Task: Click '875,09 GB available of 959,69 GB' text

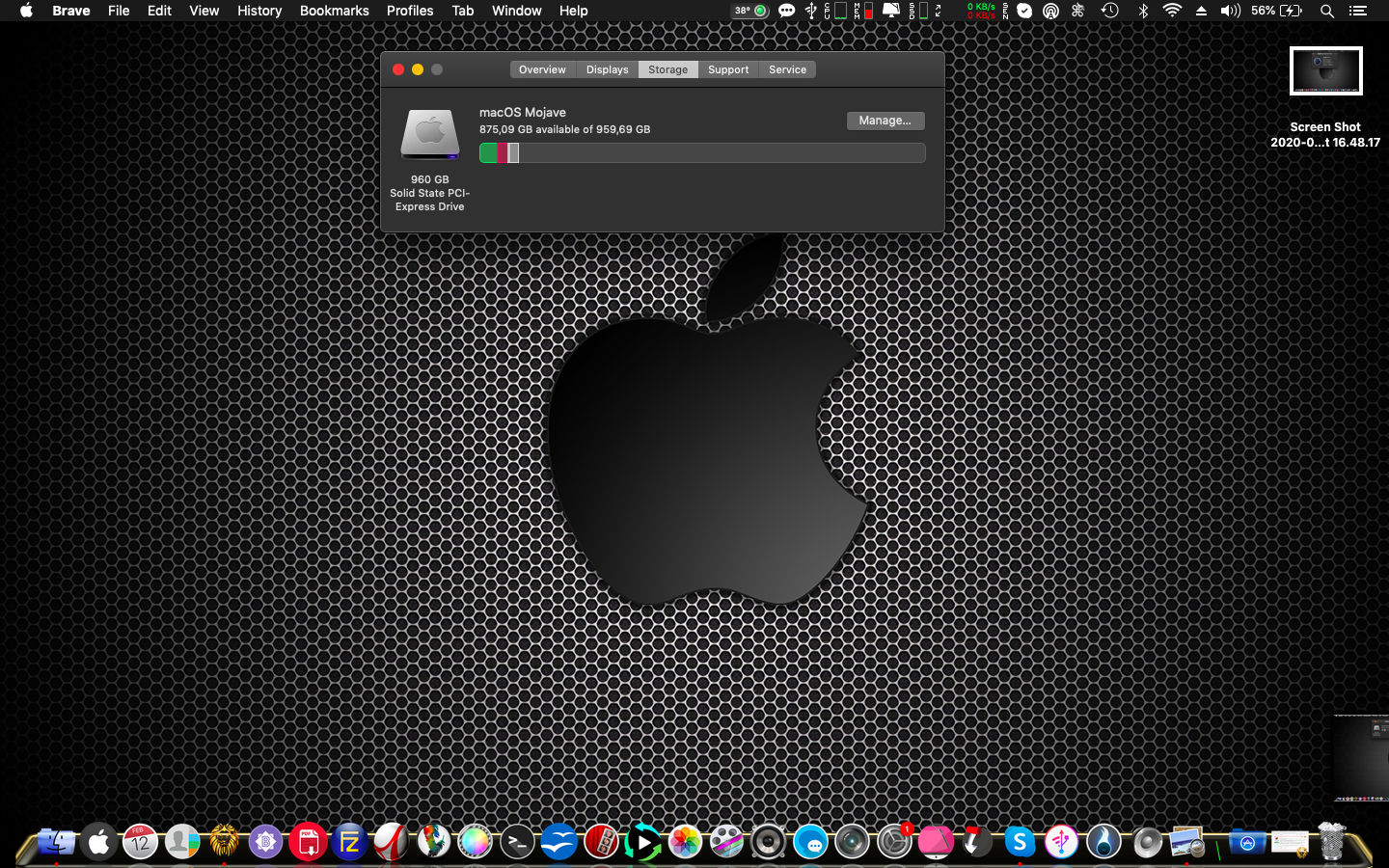Action: [565, 129]
